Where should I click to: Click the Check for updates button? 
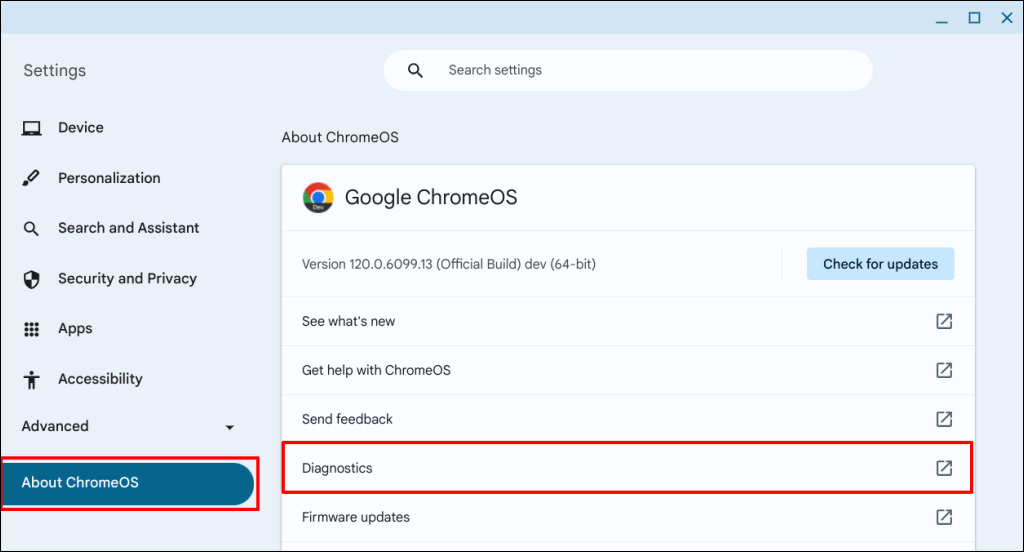[x=880, y=264]
